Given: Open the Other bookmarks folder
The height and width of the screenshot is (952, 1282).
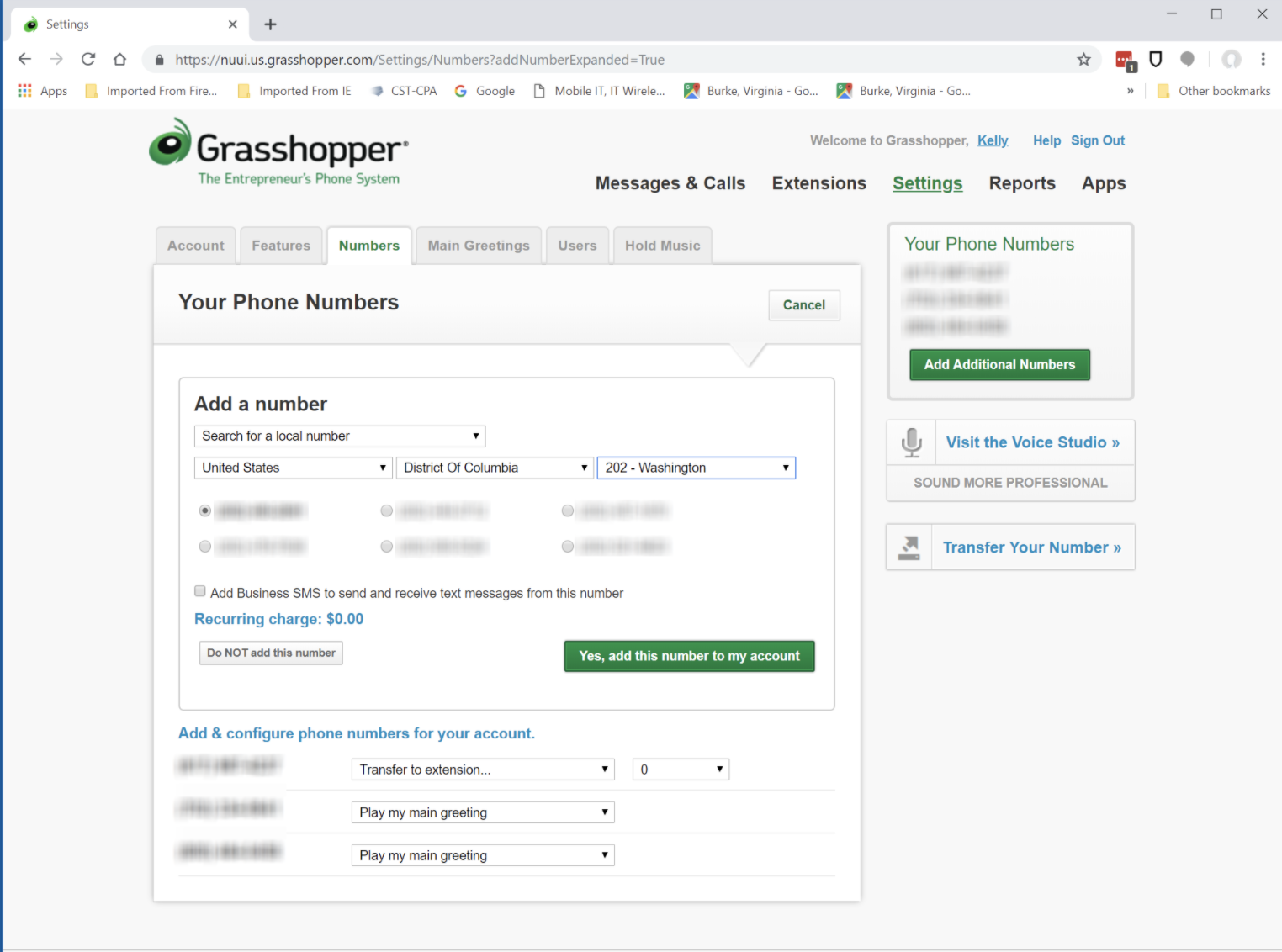Looking at the screenshot, I should (1214, 91).
